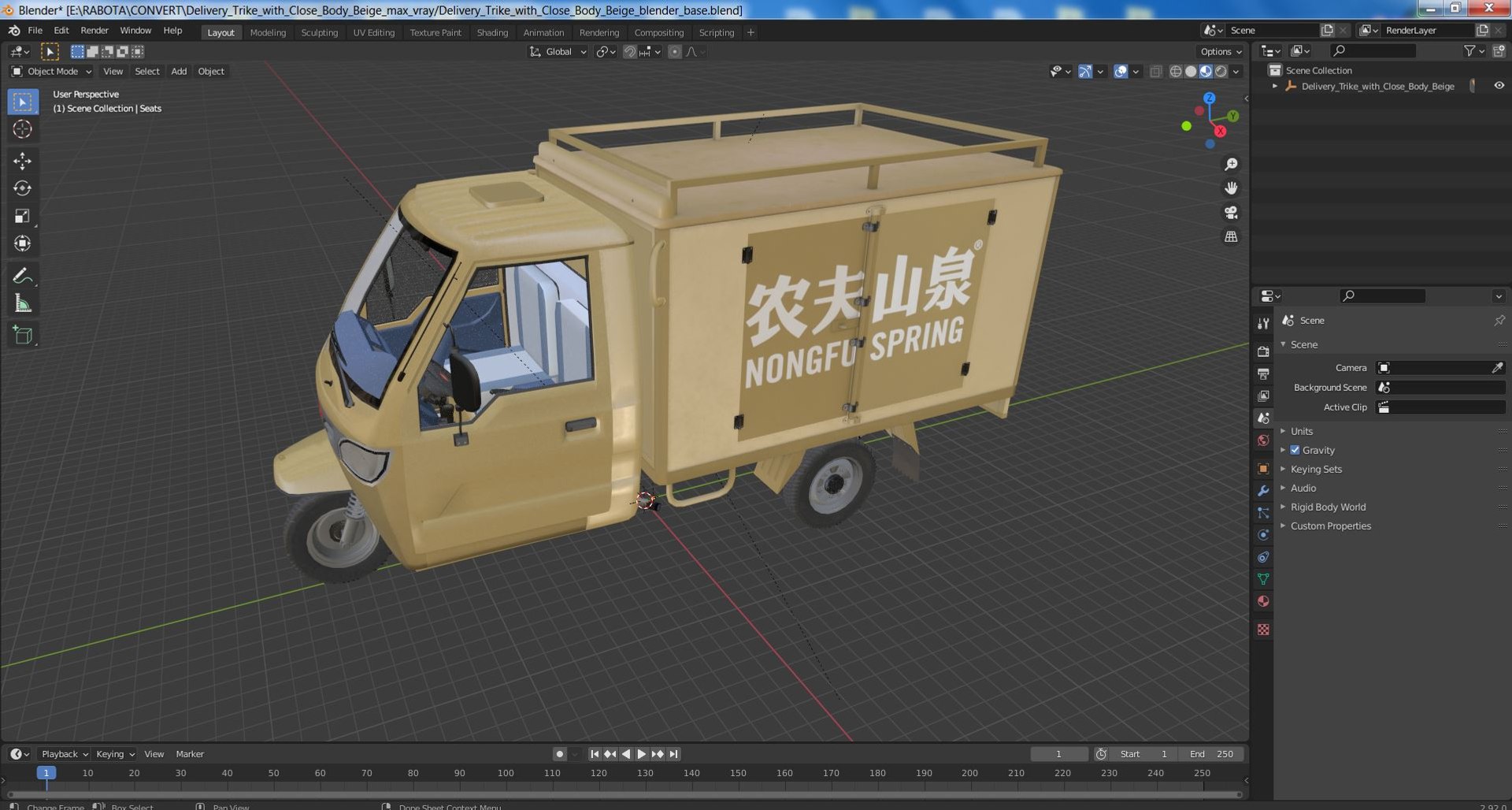
Task: Click the Marker menu in timeline
Action: click(190, 754)
